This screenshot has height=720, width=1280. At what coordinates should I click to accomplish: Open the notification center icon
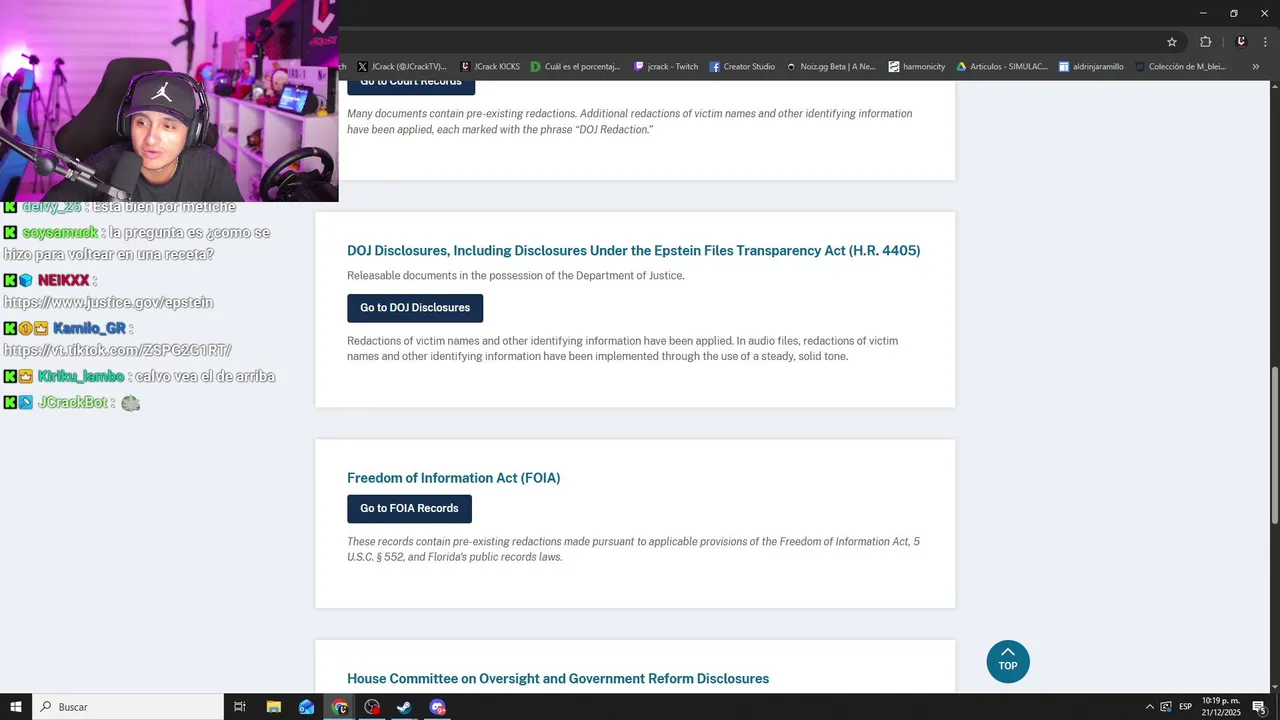(x=1259, y=707)
